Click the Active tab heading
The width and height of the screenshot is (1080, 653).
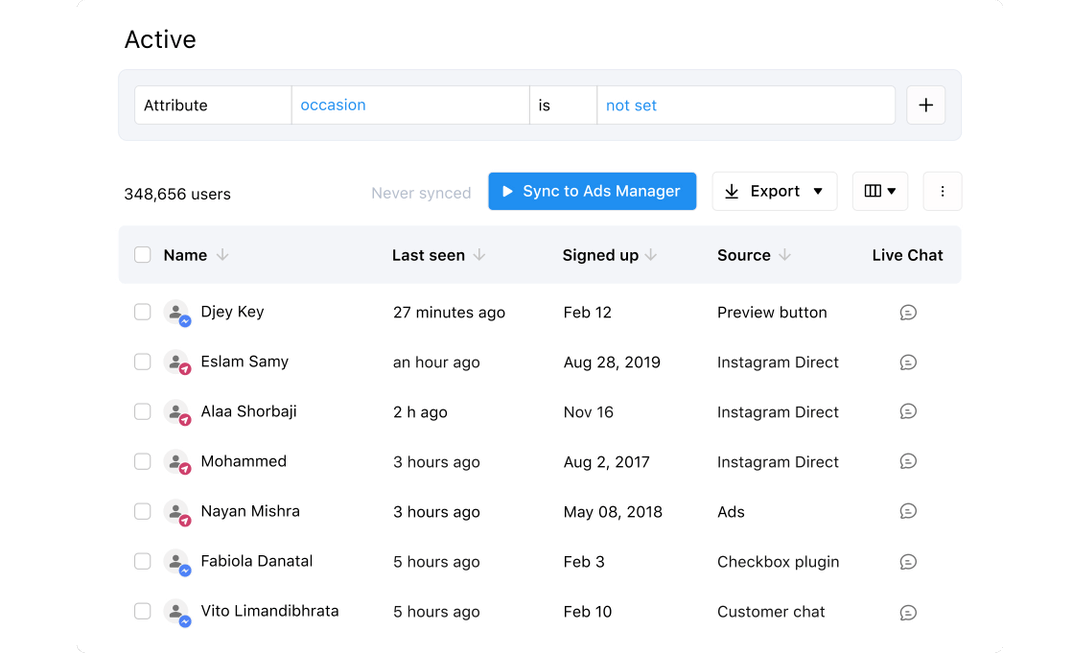160,40
